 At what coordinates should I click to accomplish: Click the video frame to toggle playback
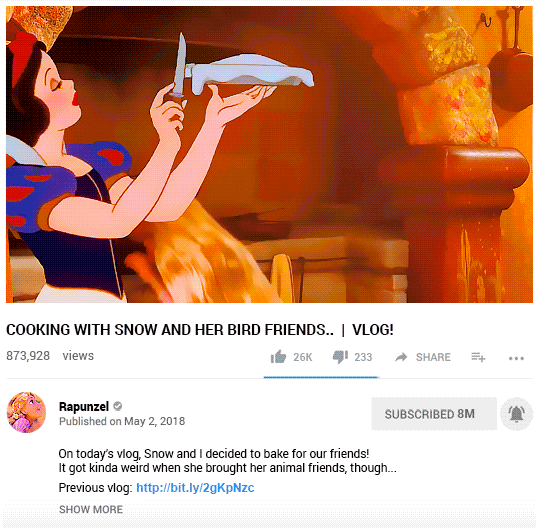pos(269,154)
